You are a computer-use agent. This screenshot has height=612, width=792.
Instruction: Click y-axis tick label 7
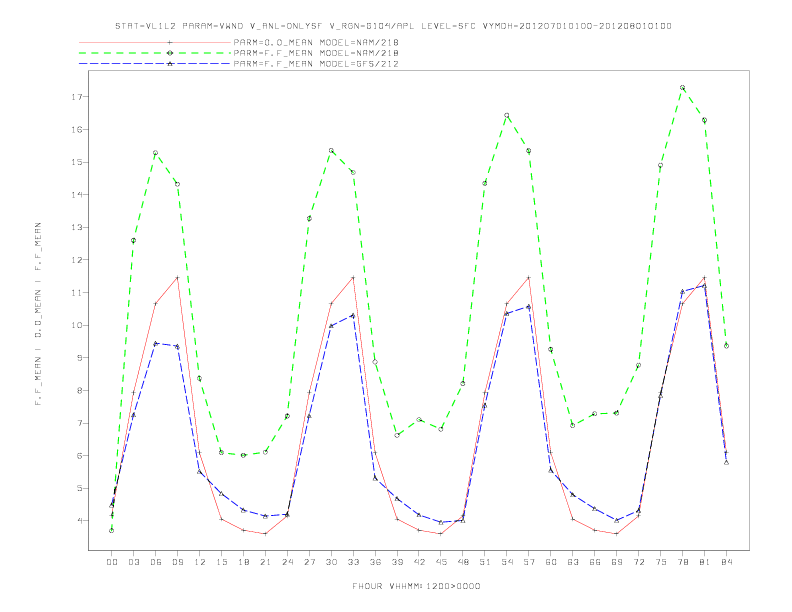[79, 423]
